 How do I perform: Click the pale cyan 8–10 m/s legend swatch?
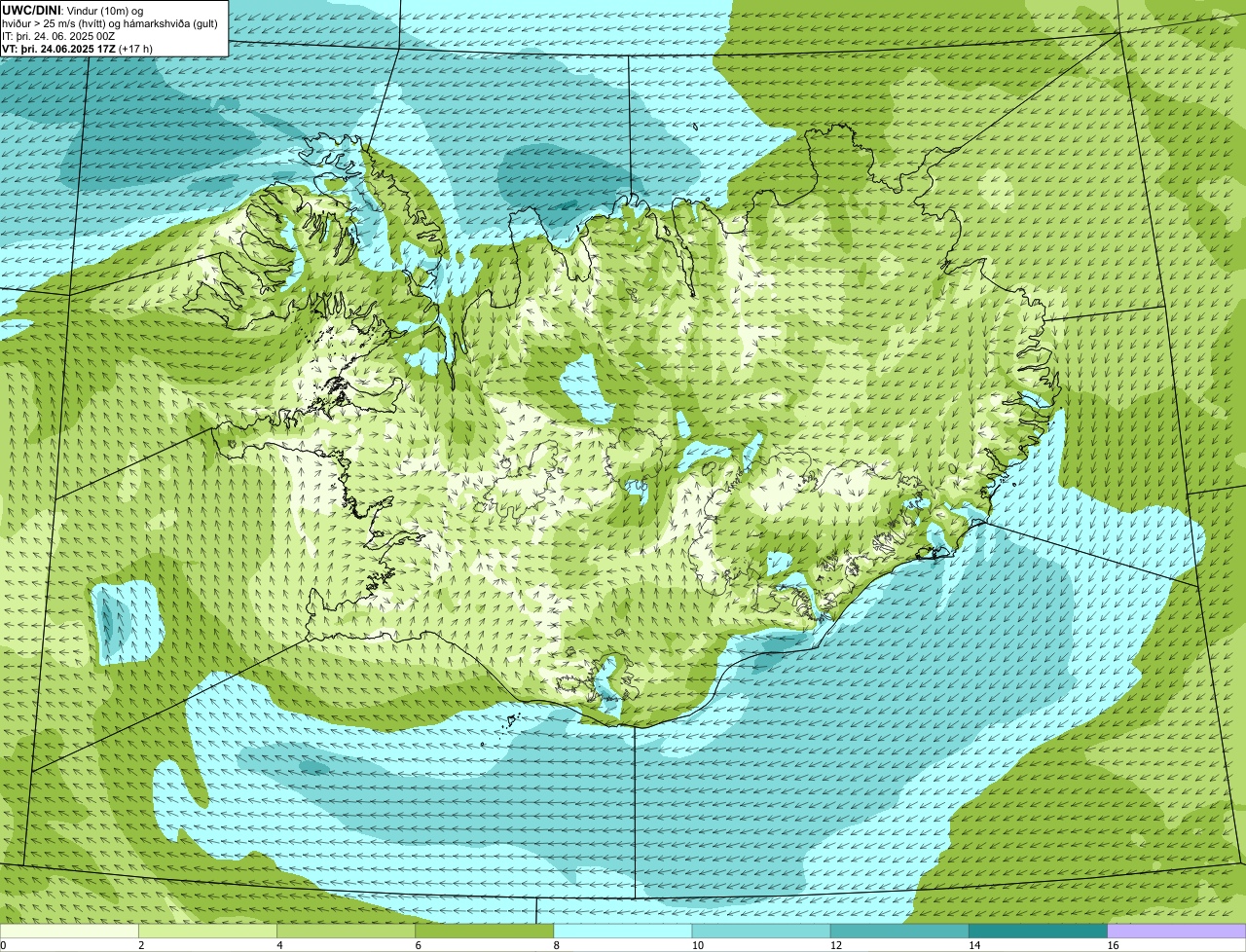(x=623, y=932)
